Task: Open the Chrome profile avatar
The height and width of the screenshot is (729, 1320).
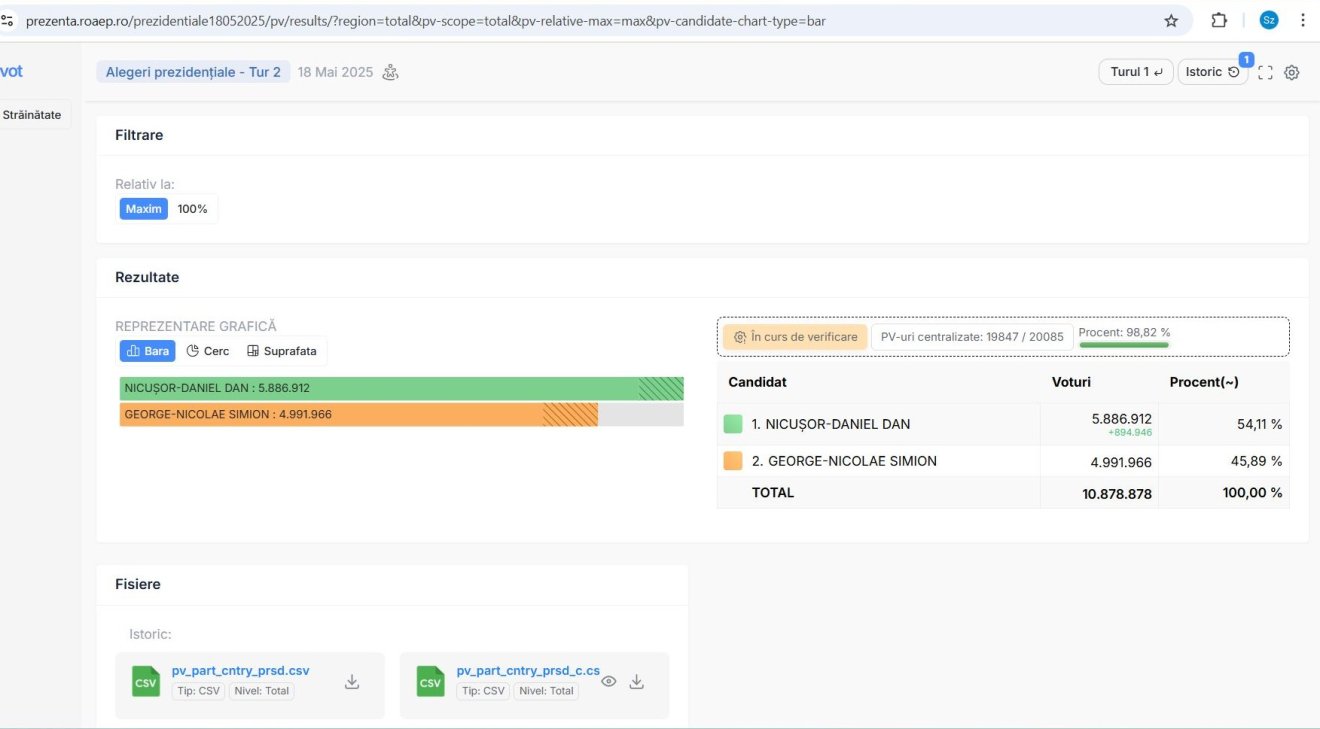Action: [1269, 20]
